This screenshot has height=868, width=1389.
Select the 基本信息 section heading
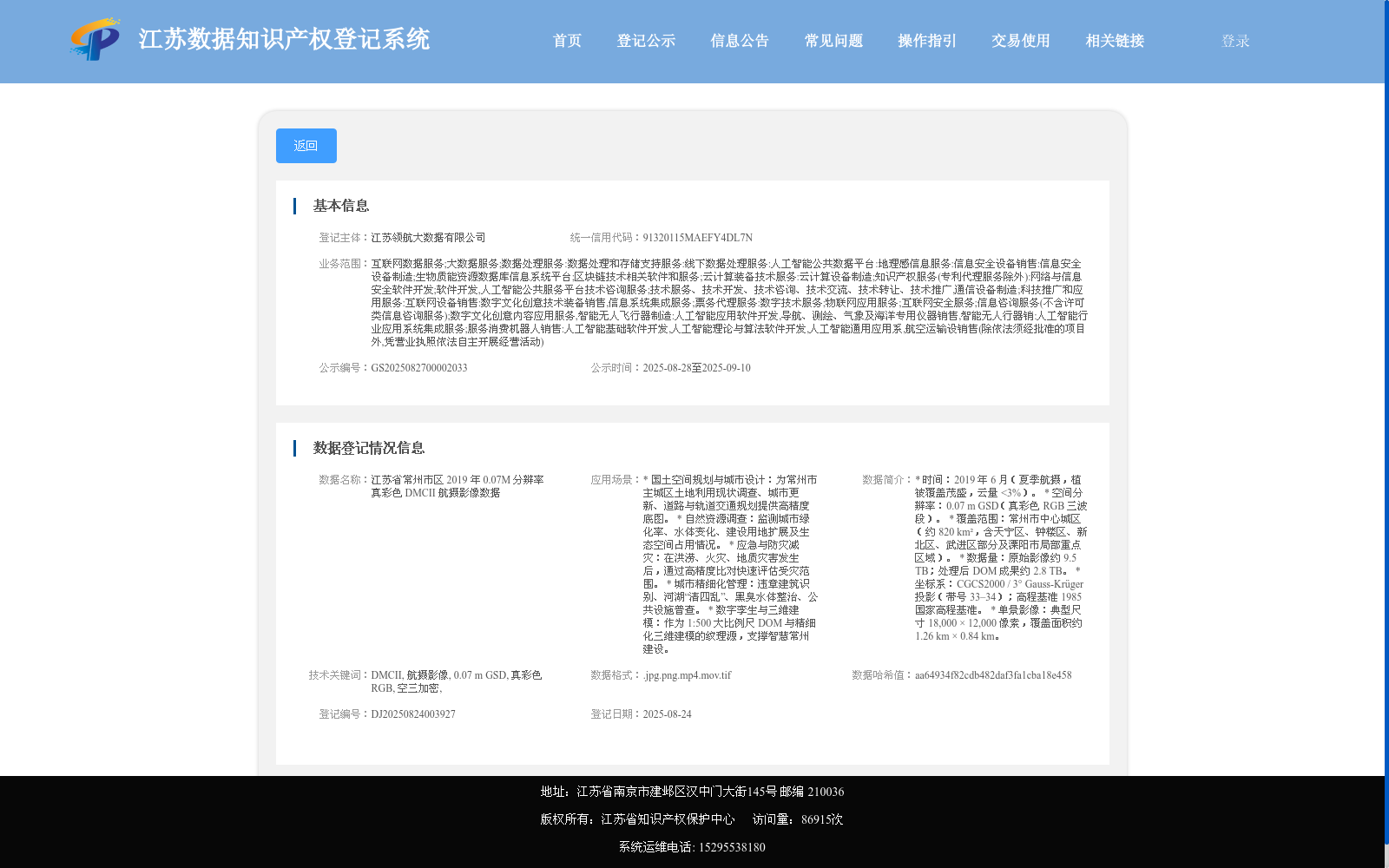coord(341,206)
